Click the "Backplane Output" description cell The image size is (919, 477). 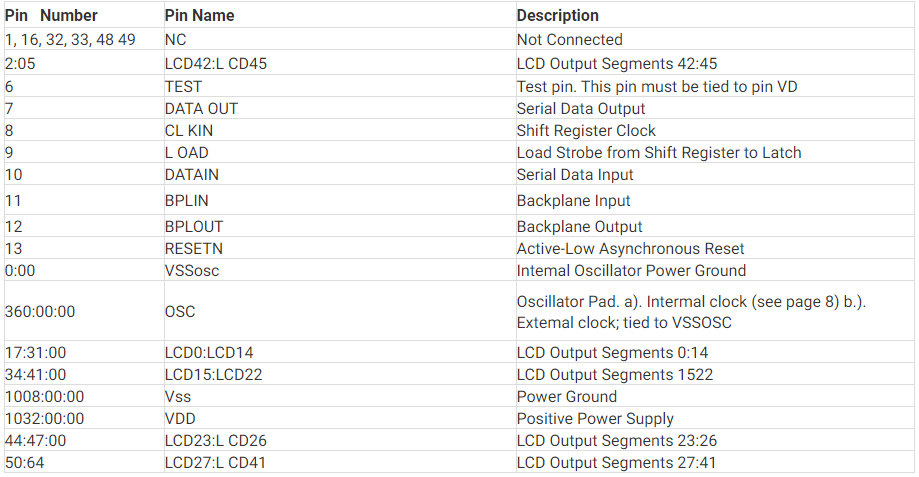point(579,227)
